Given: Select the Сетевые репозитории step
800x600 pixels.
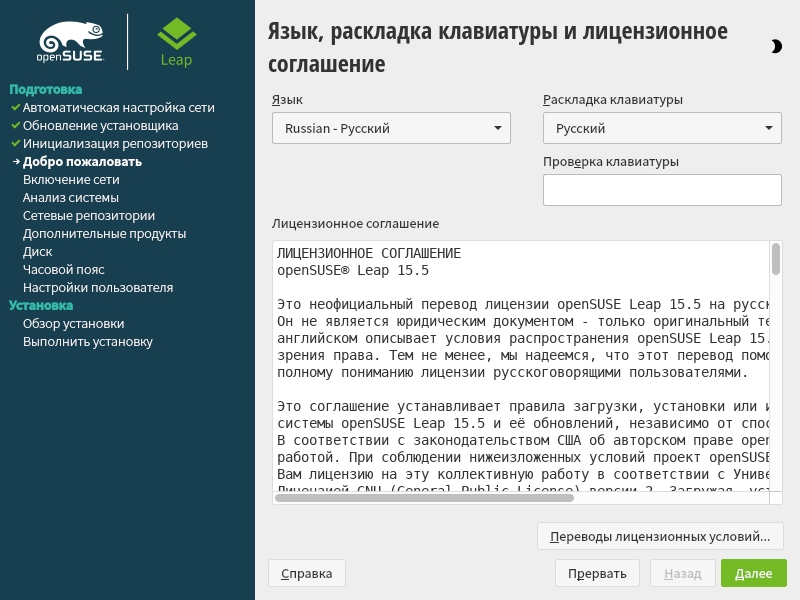Looking at the screenshot, I should tap(89, 216).
